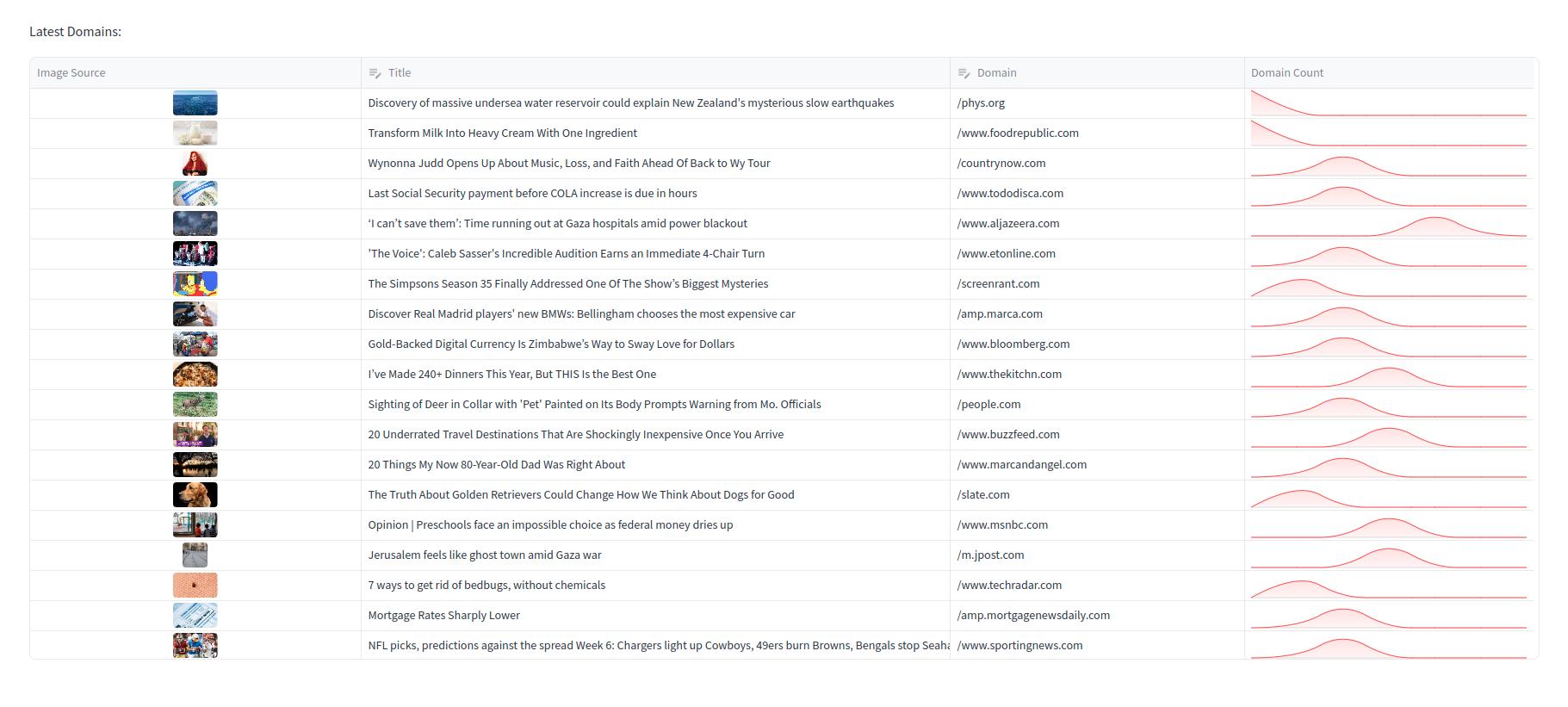Open the preschools opinion thumbnail
The image size is (1568, 707).
[x=195, y=525]
